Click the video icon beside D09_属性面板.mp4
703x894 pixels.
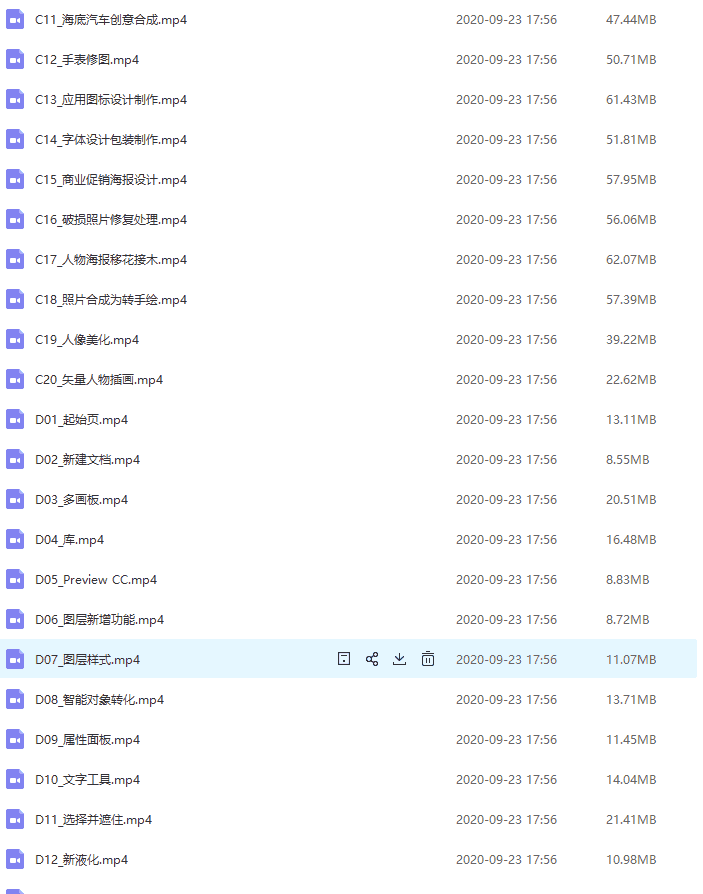tap(15, 739)
